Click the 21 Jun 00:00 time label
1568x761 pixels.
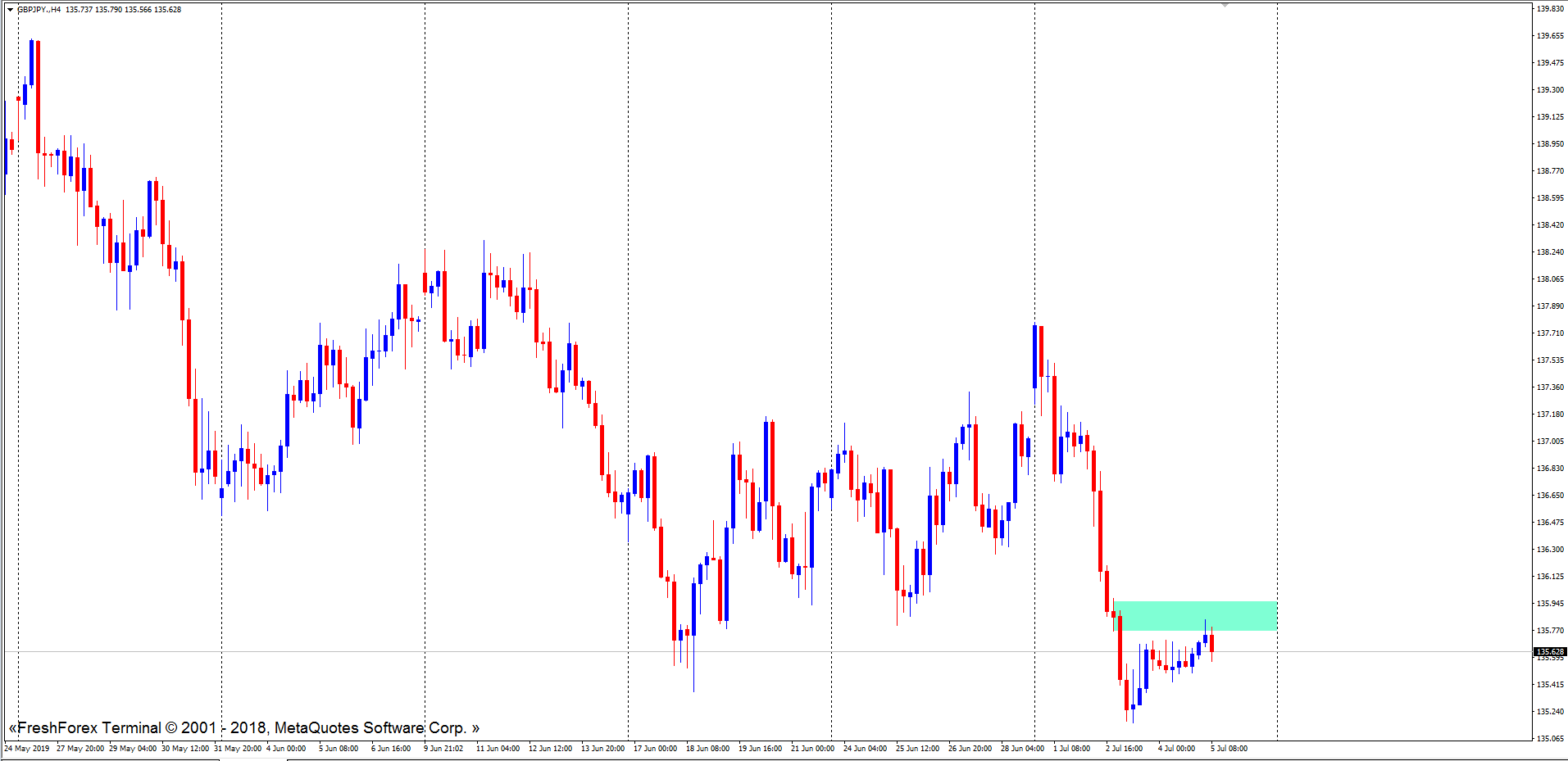click(812, 749)
